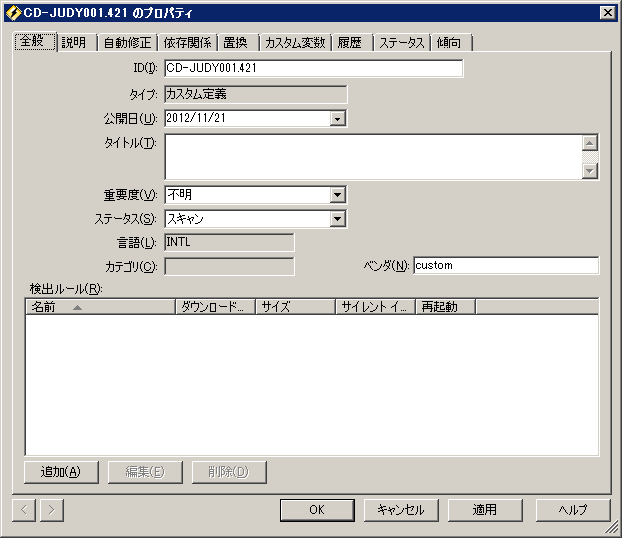Viewport: 622px width, 538px height.
Task: Show the 履歴 tab
Action: [x=350, y=43]
